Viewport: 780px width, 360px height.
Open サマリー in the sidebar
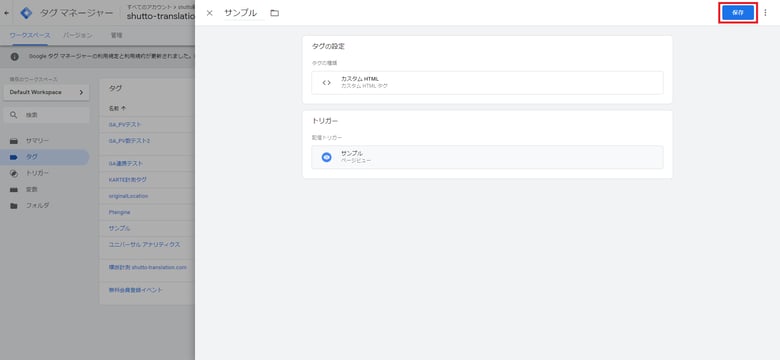coord(37,141)
